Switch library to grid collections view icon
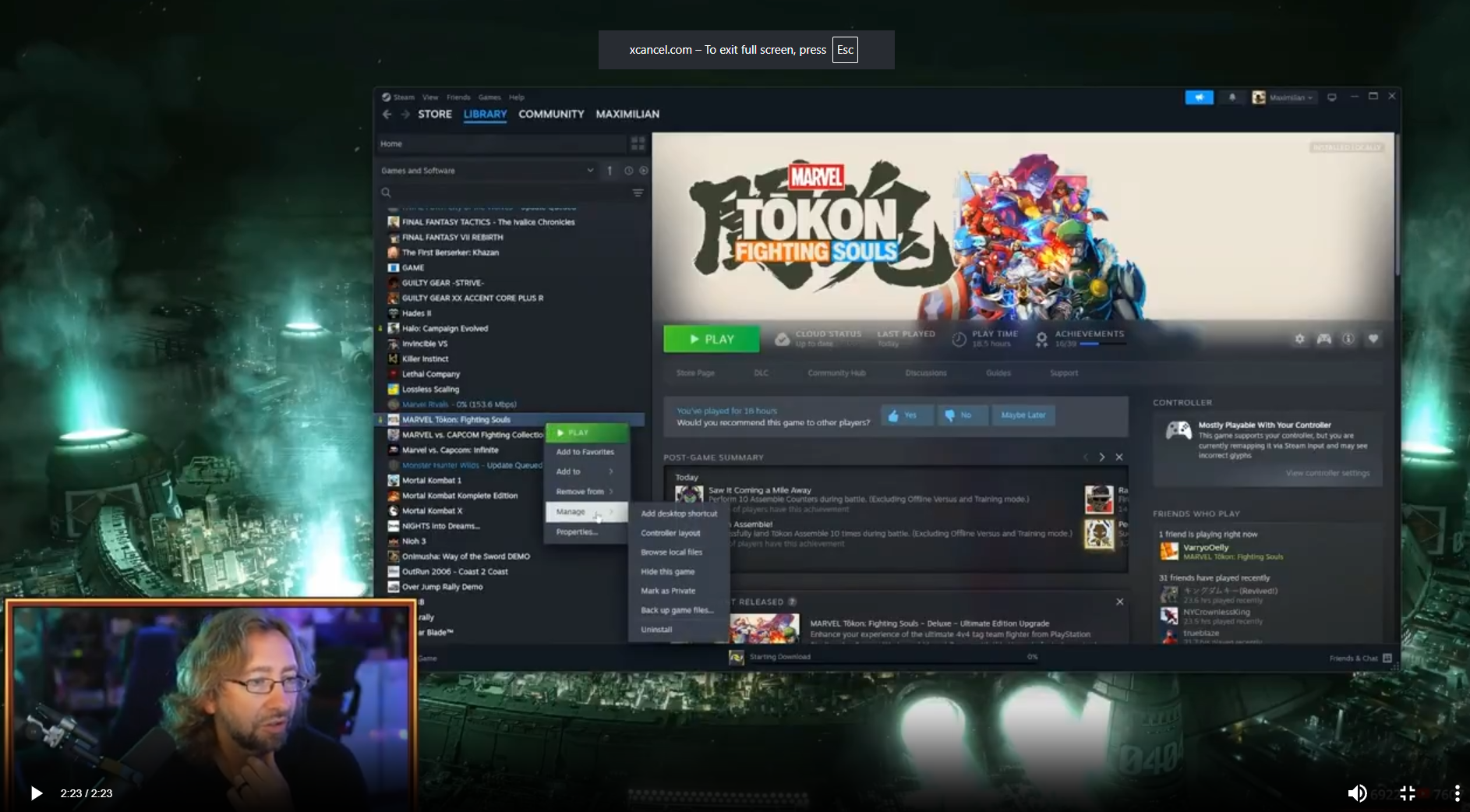1470x812 pixels. coord(638,143)
